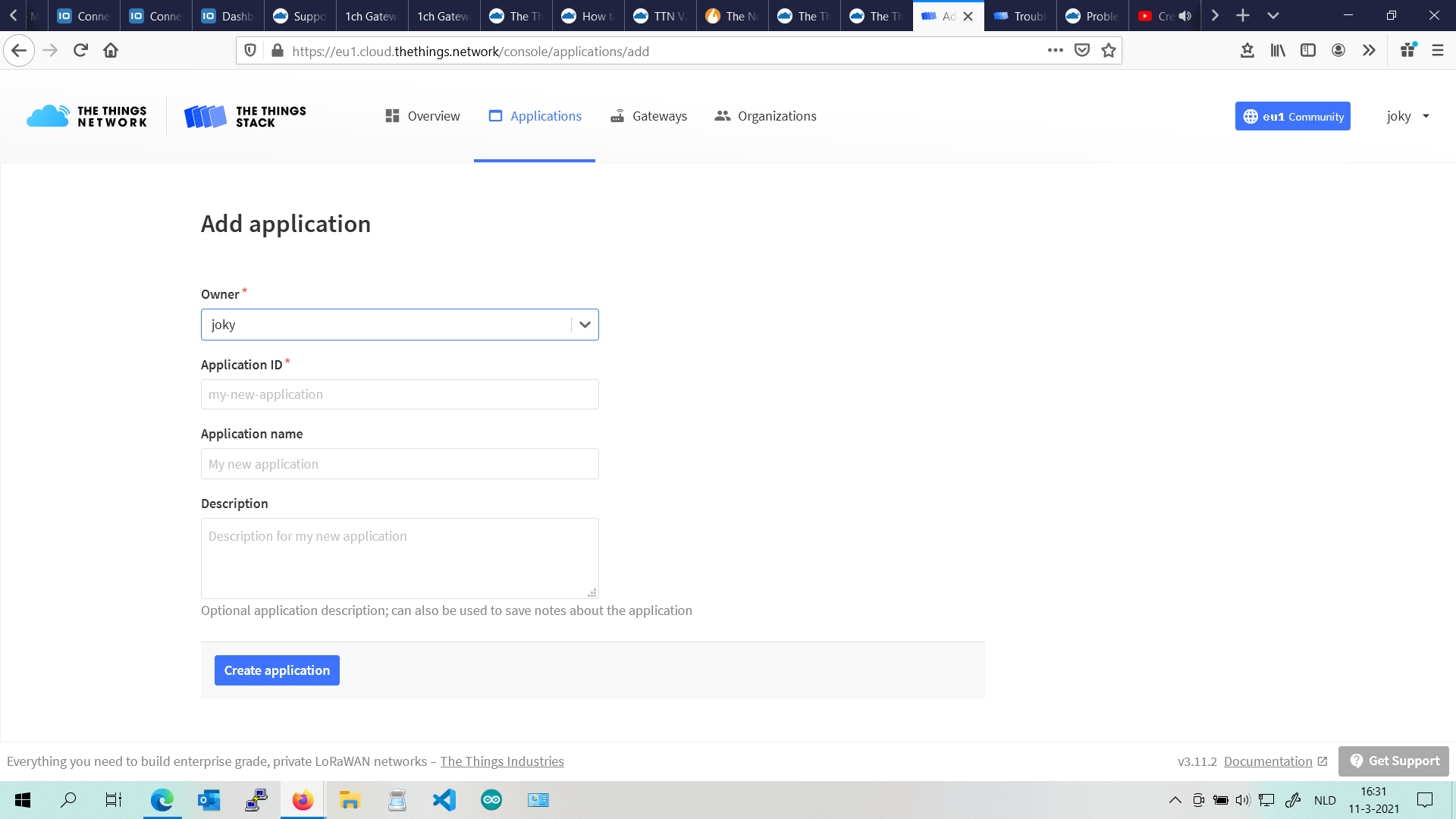This screenshot has height=819, width=1456.
Task: Click the Applications nav icon
Action: pyautogui.click(x=496, y=116)
